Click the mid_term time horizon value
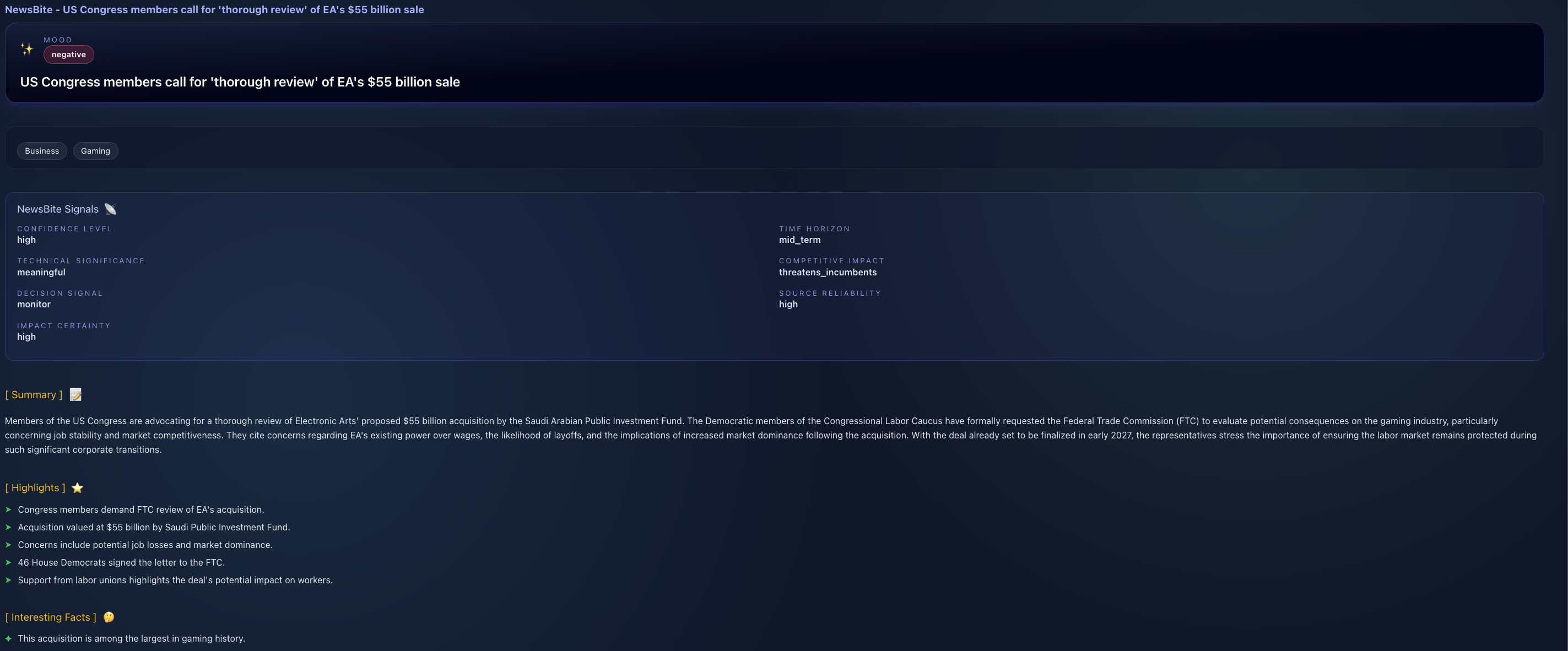 coord(800,240)
